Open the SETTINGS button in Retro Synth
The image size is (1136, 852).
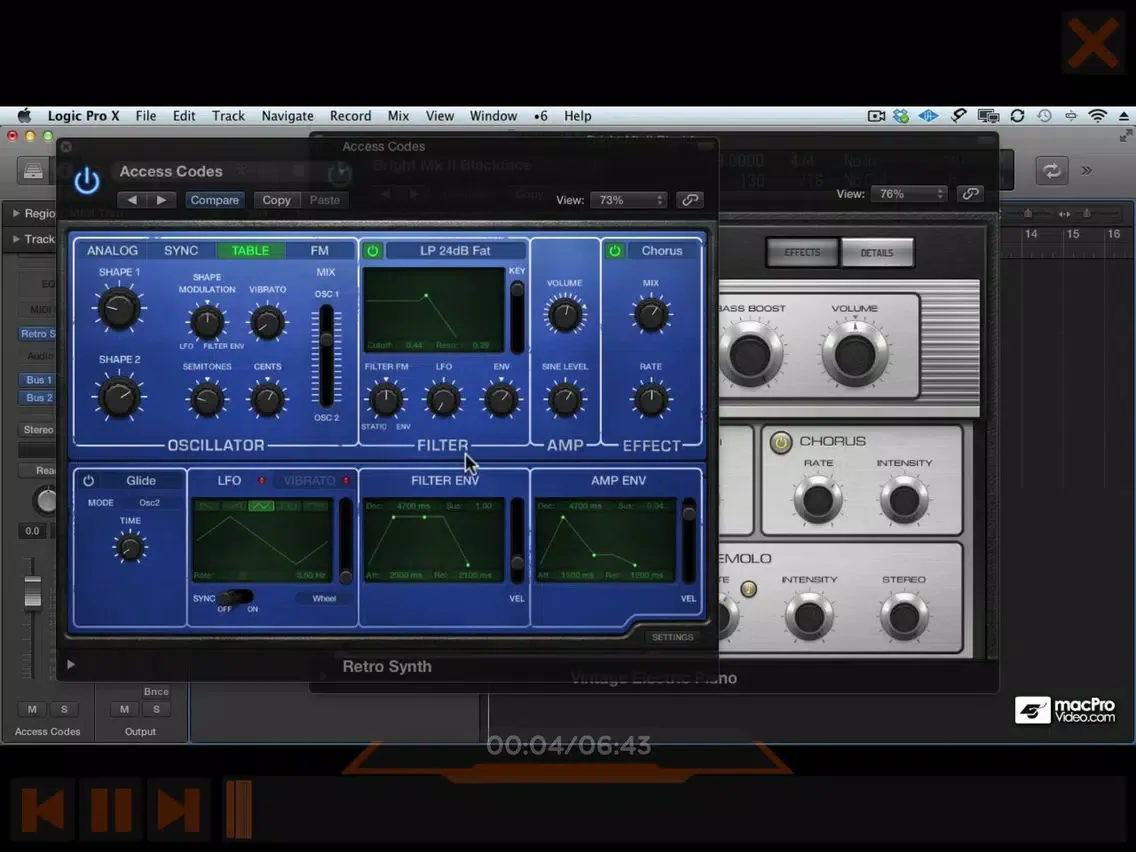pos(672,638)
